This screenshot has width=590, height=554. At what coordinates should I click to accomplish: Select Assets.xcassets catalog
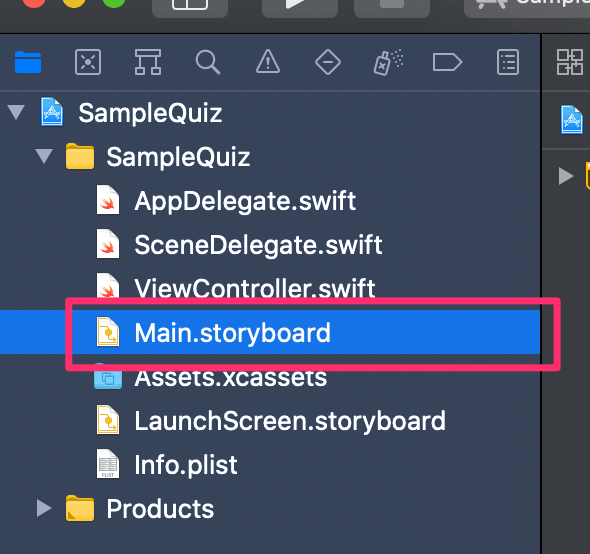(230, 378)
